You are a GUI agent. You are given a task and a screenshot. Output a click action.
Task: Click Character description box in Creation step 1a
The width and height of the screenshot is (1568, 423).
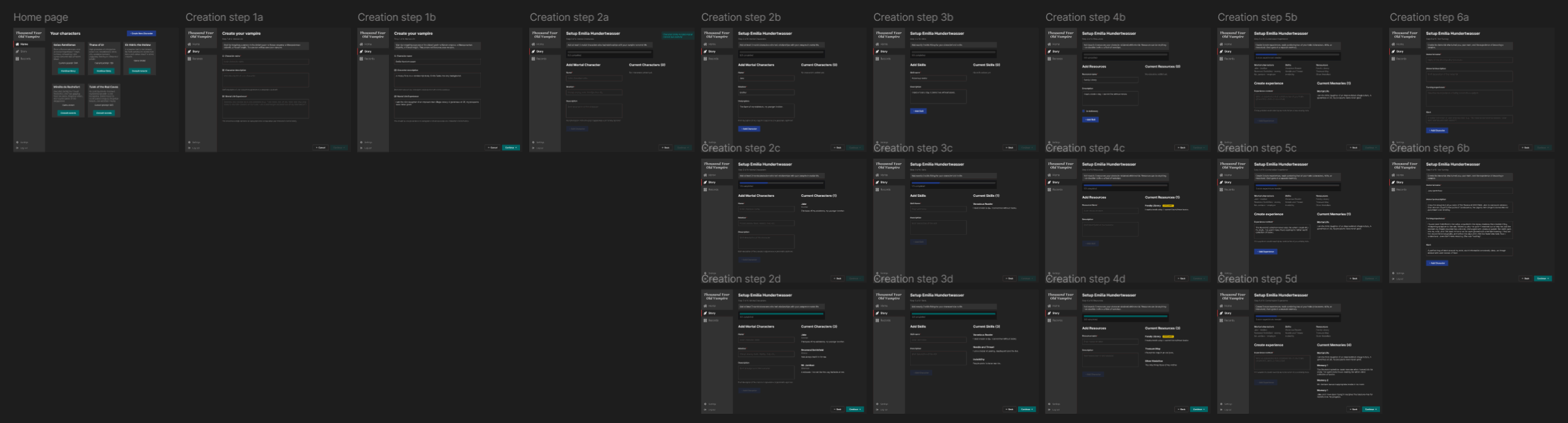click(266, 80)
